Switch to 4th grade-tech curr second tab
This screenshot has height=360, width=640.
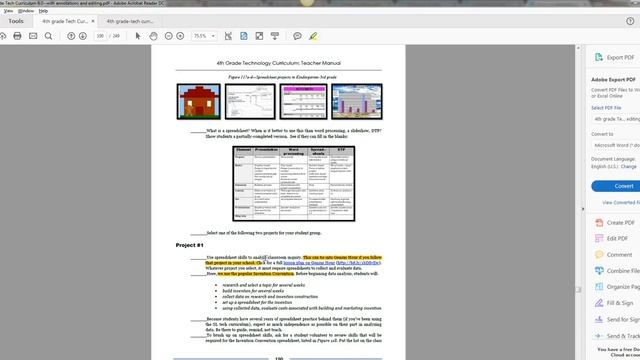[130, 21]
